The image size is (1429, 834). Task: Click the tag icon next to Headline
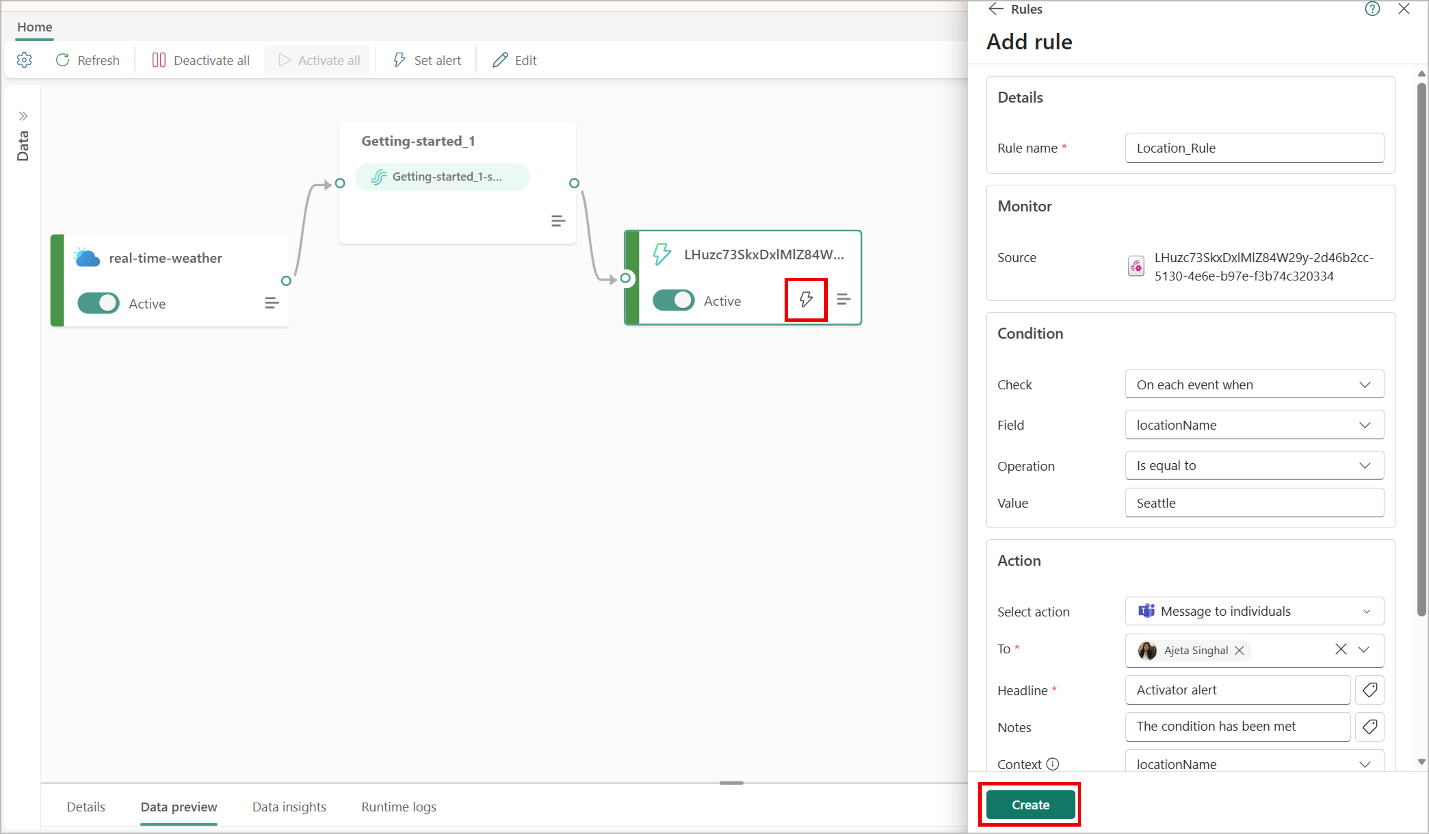[x=1369, y=690]
